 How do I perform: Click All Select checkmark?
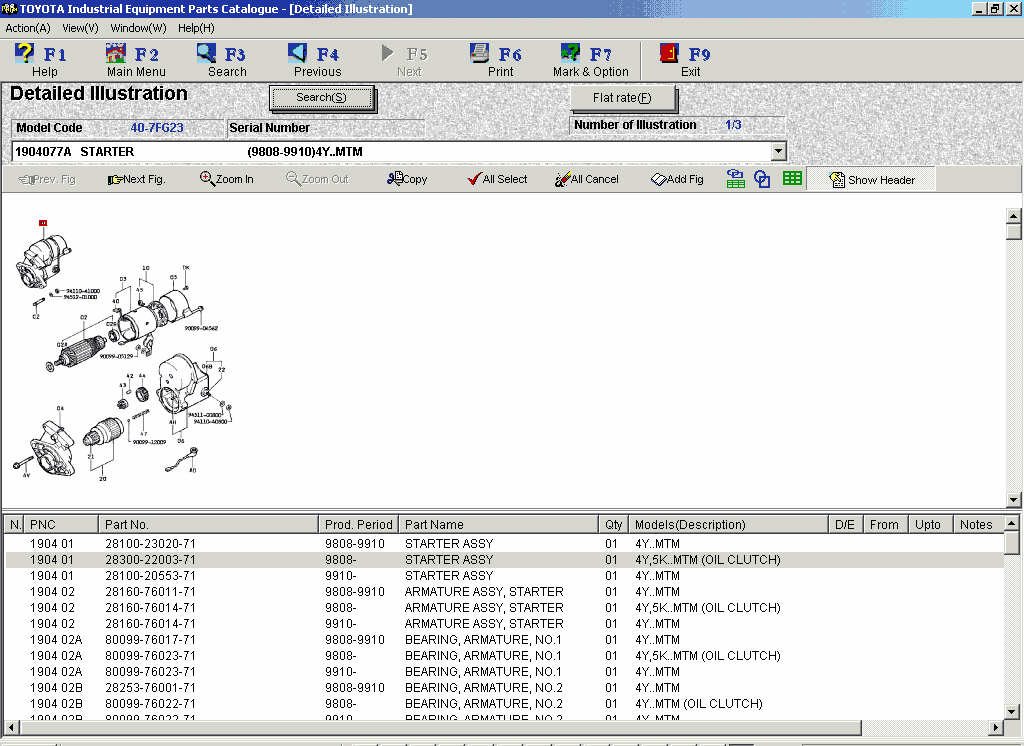497,179
